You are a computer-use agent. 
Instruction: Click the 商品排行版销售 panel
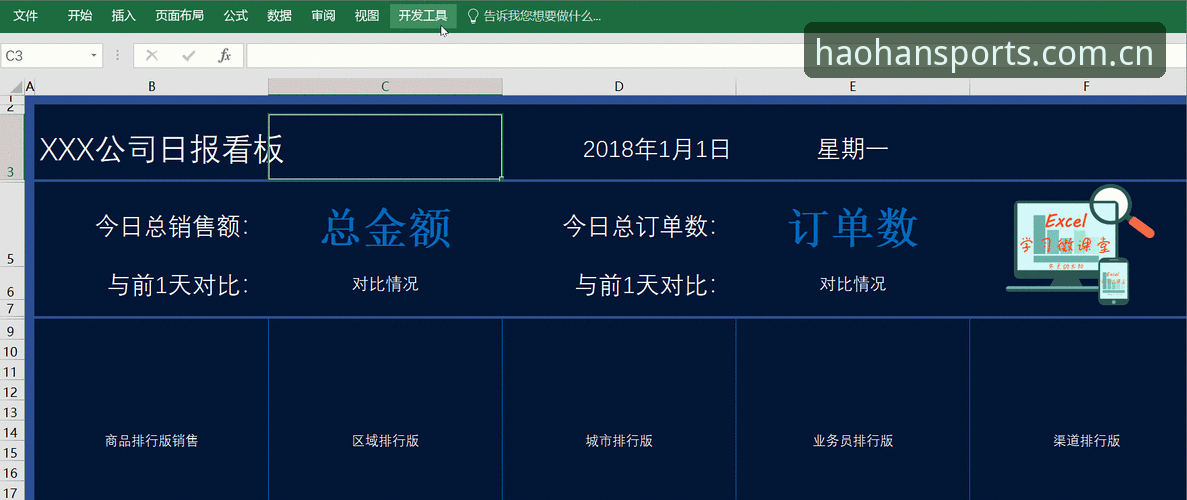pyautogui.click(x=151, y=441)
